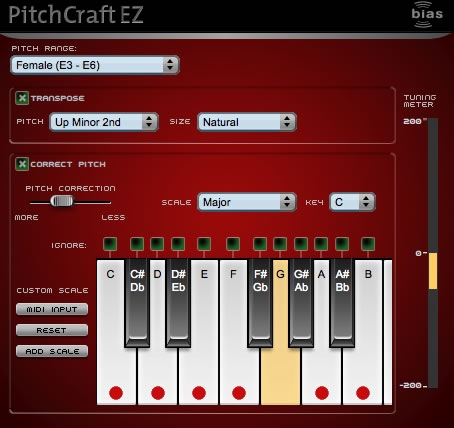Screen dimensions: 454x428
Task: Click the stepper arrows on the Scale dropdown
Action: 286,202
